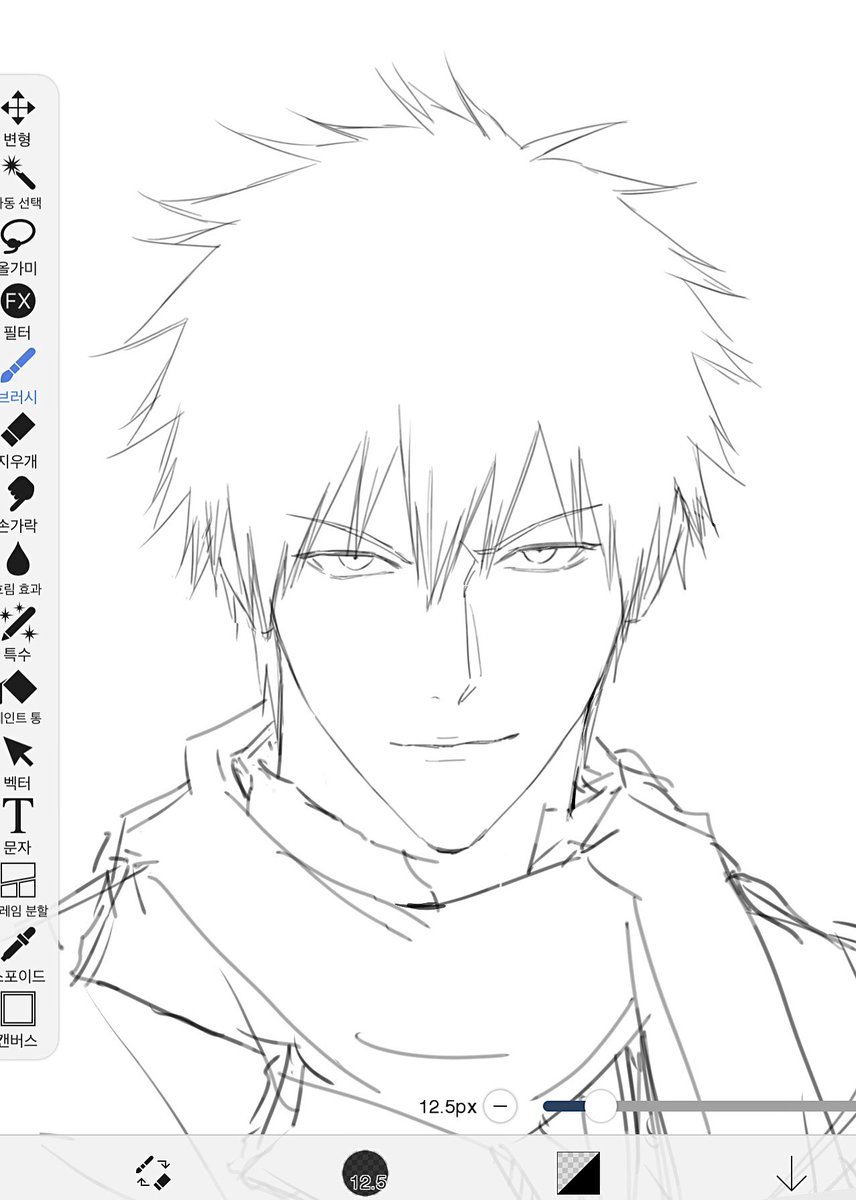Image resolution: width=856 pixels, height=1200 pixels.
Task: Decrease brush thickness with minus button
Action: 500,1106
